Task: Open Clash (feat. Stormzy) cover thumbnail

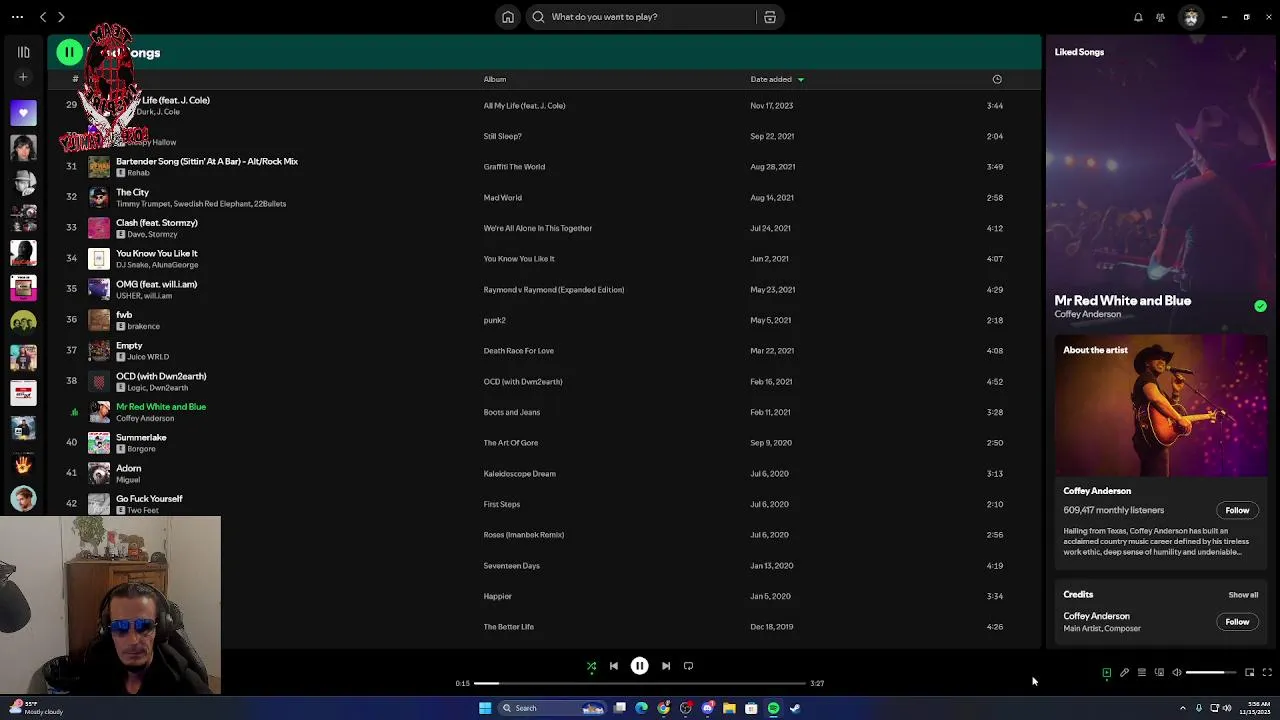Action: tap(99, 228)
